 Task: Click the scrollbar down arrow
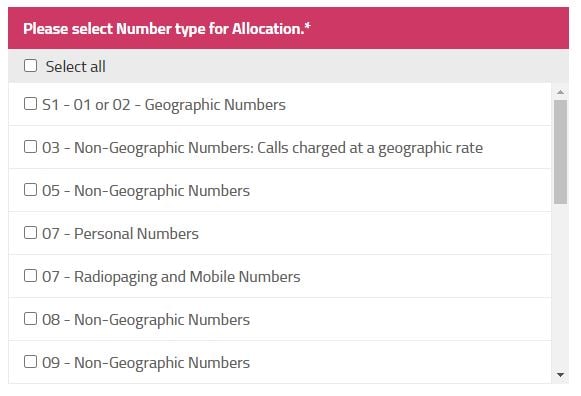click(560, 375)
